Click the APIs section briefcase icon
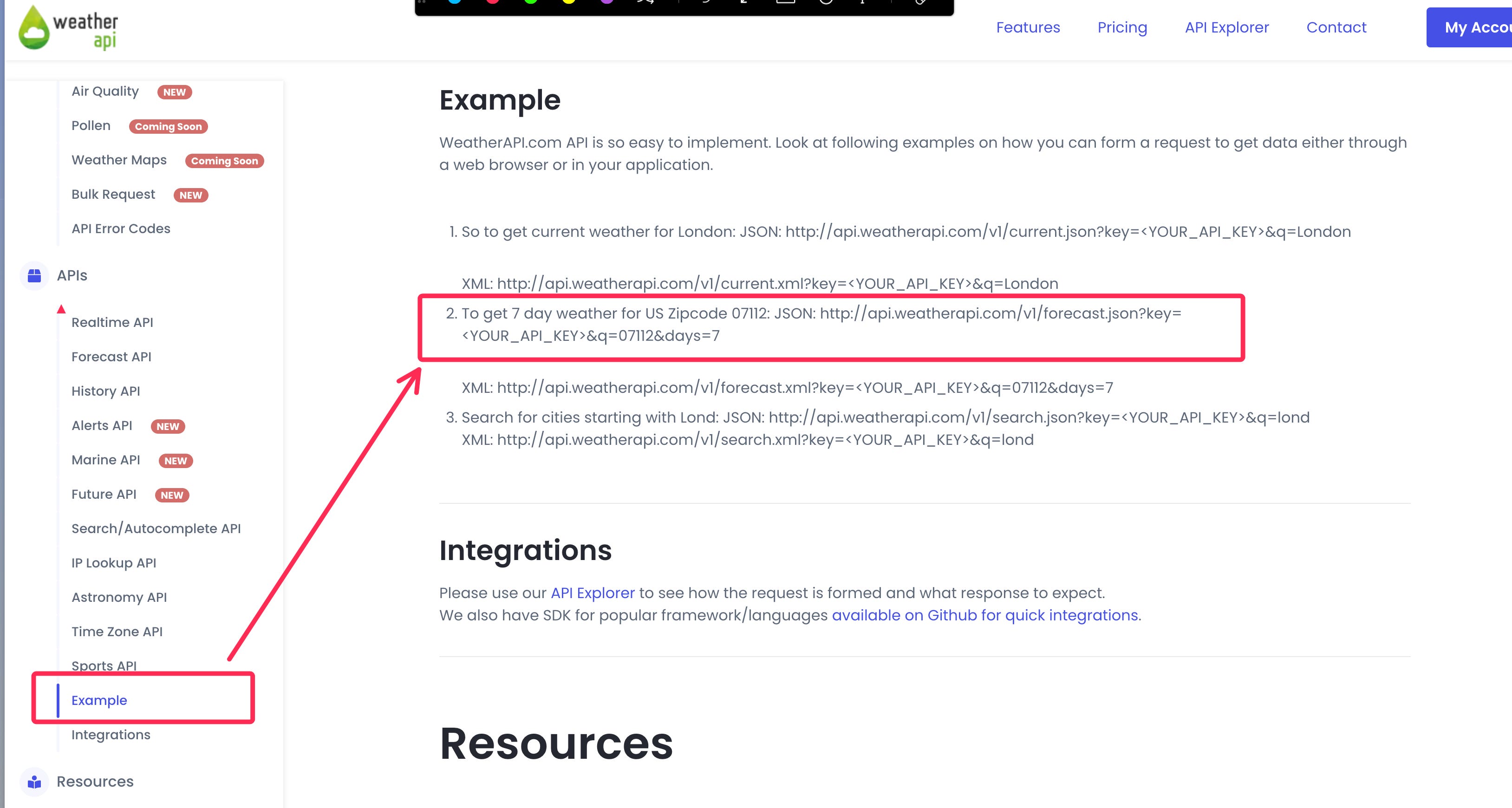This screenshot has height=808, width=1512. (34, 275)
